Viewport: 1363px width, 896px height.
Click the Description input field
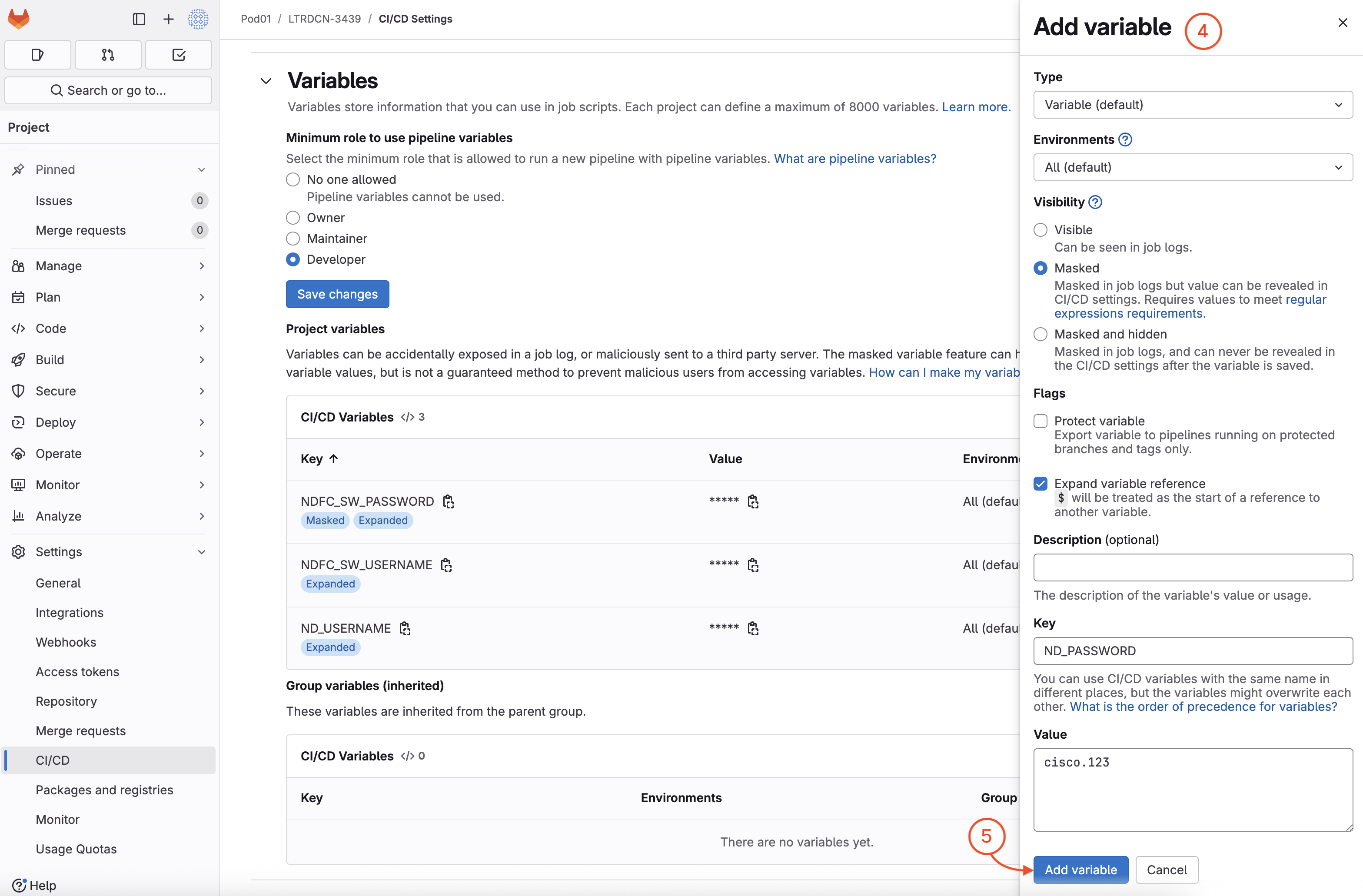pos(1192,567)
